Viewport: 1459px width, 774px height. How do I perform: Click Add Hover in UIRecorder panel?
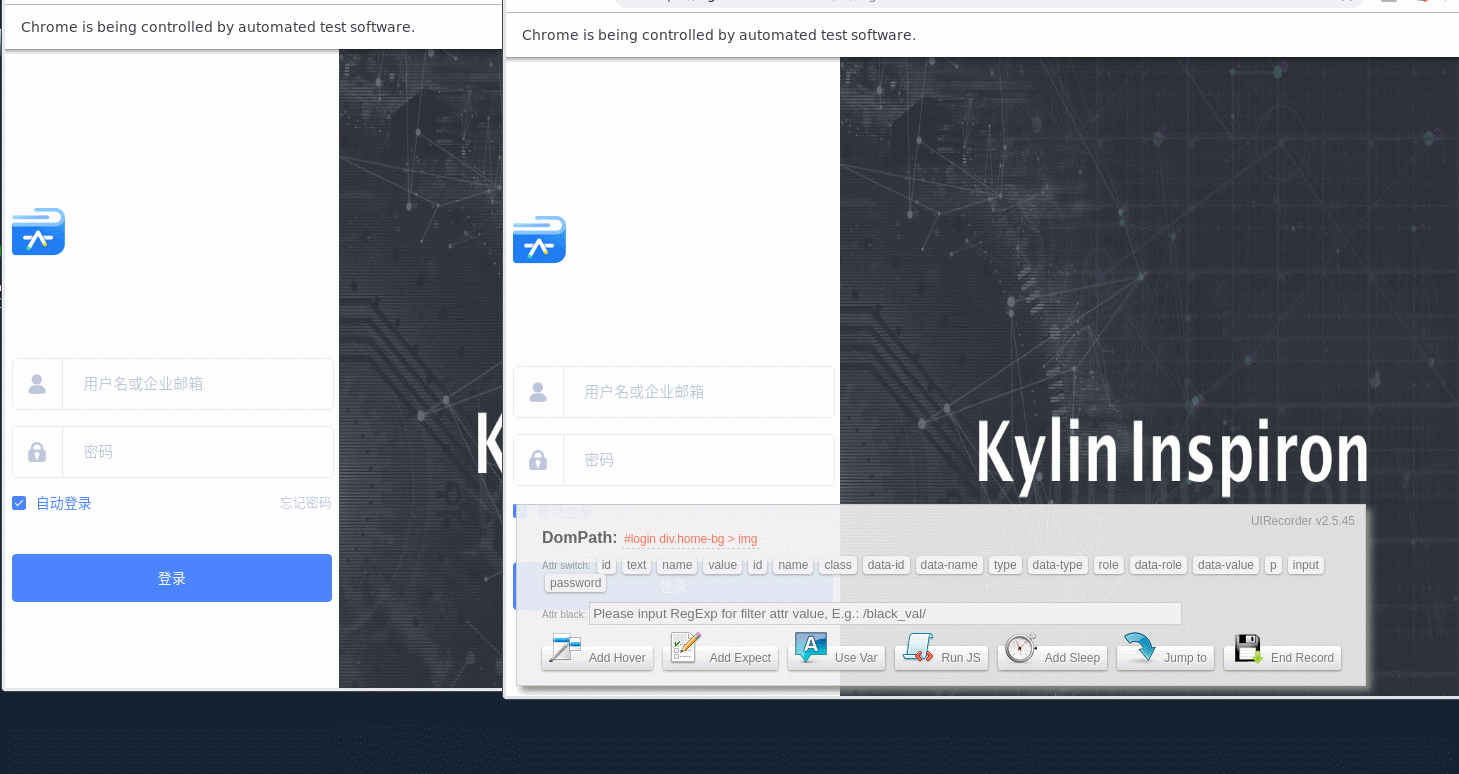pos(598,652)
